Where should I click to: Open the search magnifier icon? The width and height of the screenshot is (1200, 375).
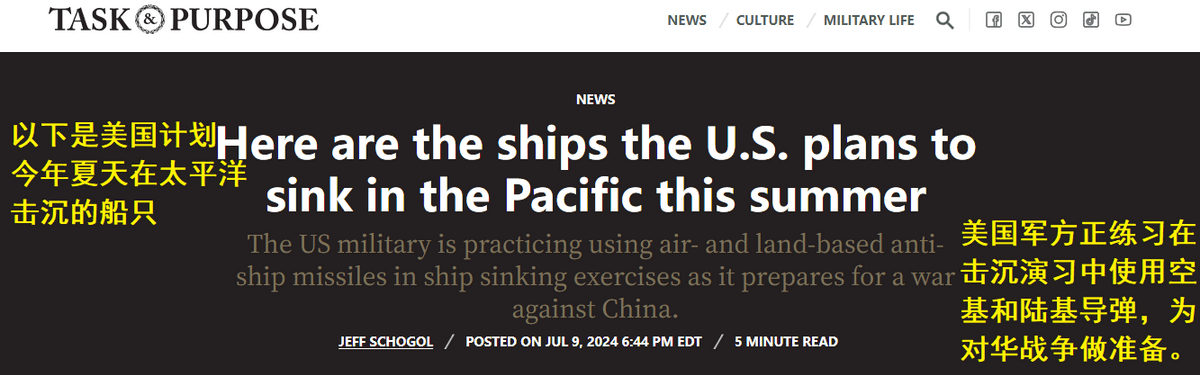[945, 20]
